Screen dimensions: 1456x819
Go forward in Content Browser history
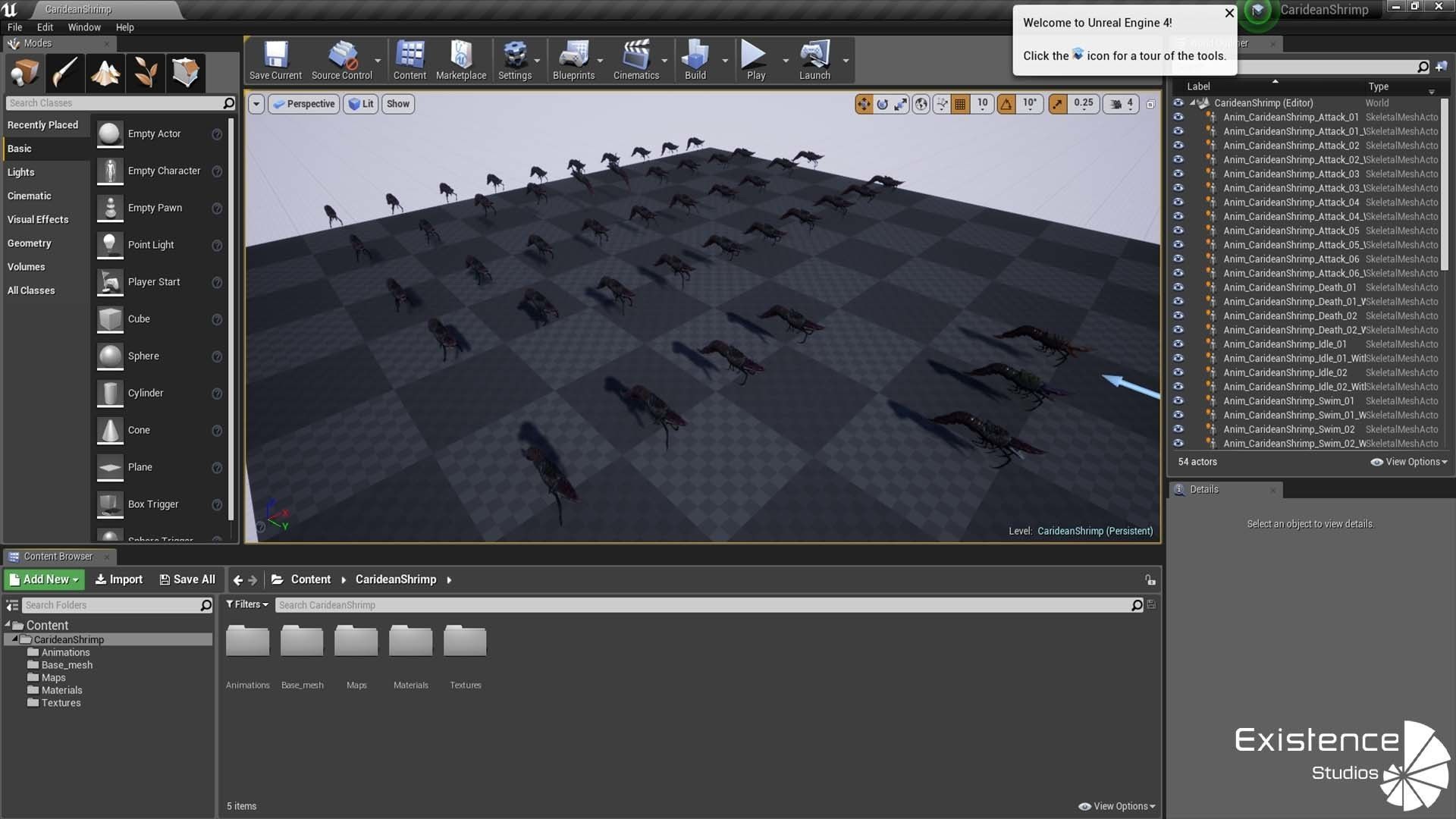[253, 580]
